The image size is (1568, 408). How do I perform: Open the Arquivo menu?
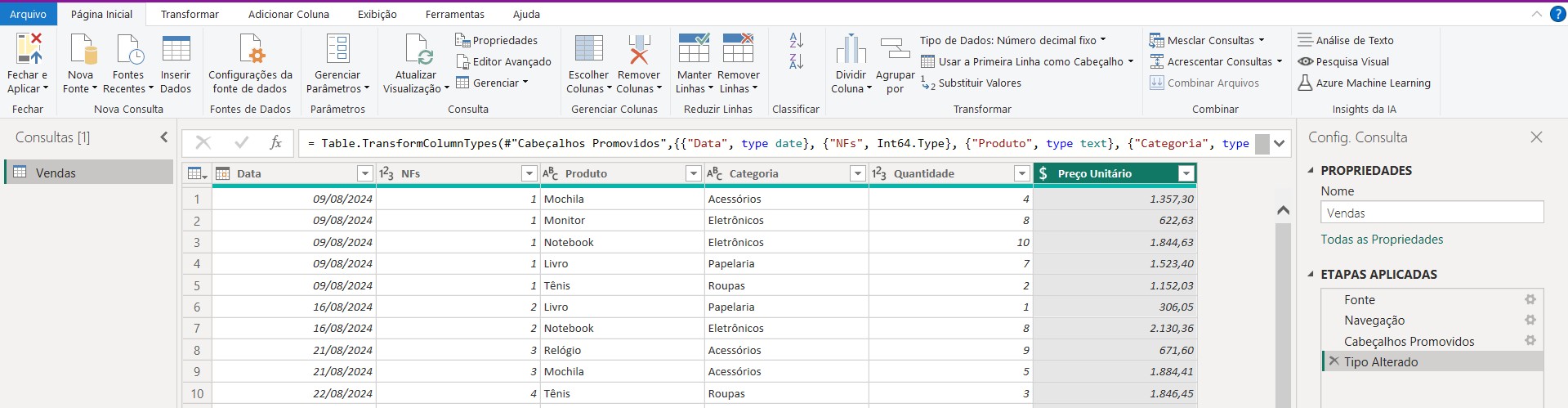29,14
